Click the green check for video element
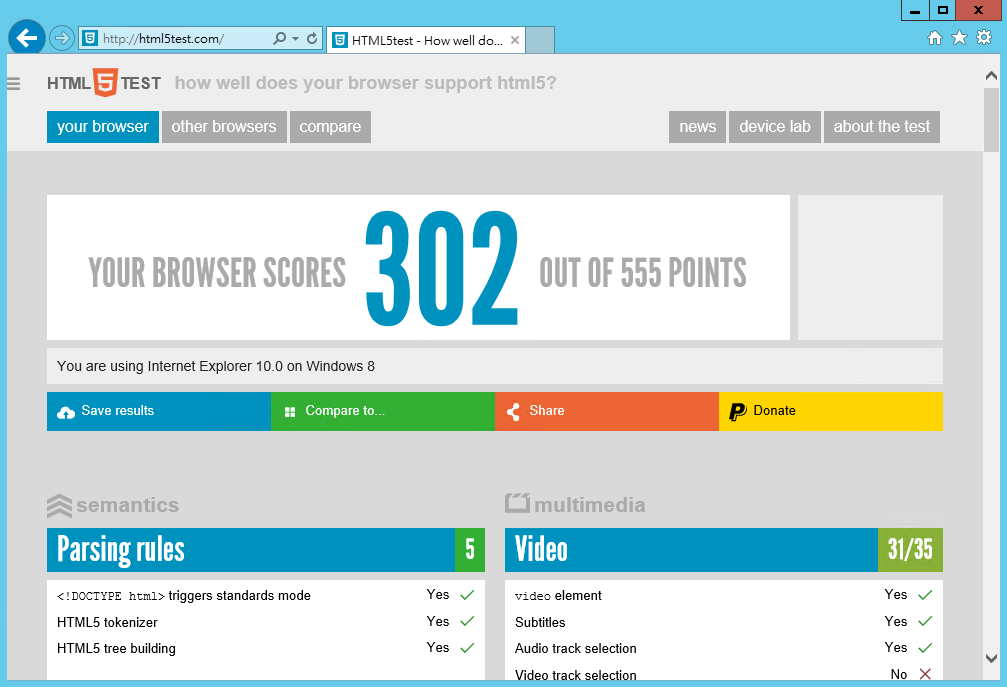The width and height of the screenshot is (1007, 687). pos(925,595)
